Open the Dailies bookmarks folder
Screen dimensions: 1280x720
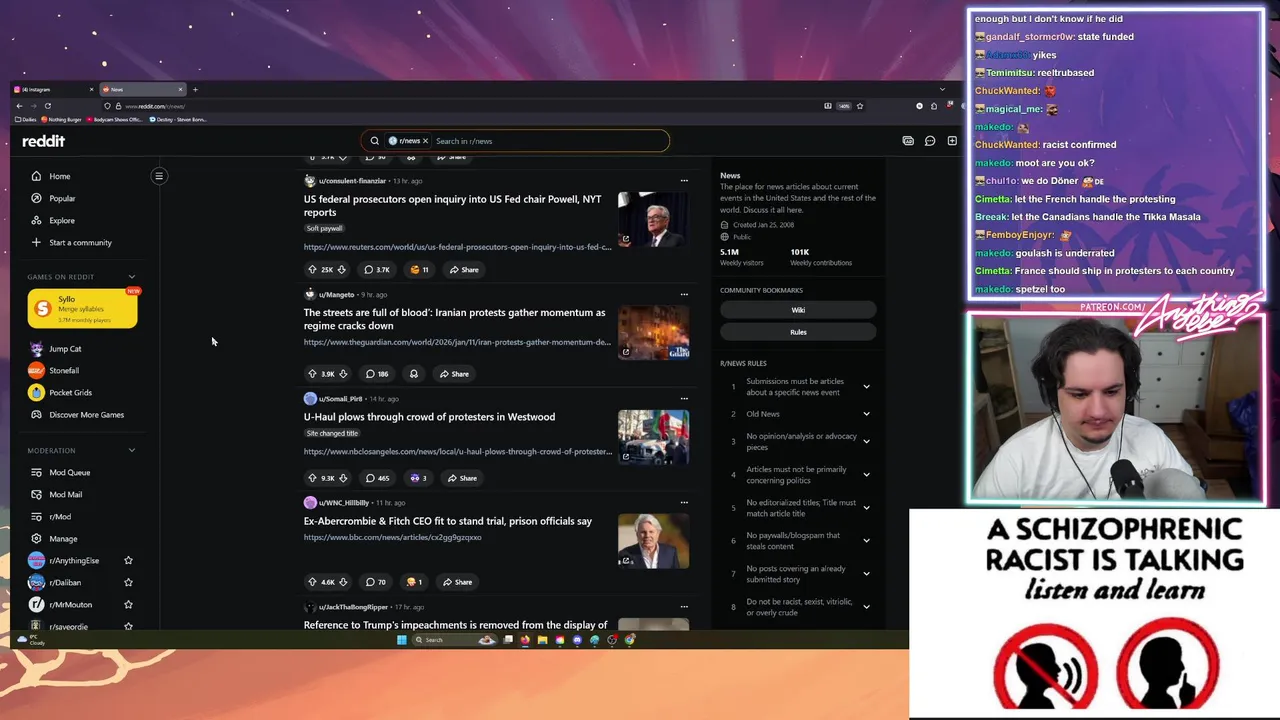tap(26, 119)
